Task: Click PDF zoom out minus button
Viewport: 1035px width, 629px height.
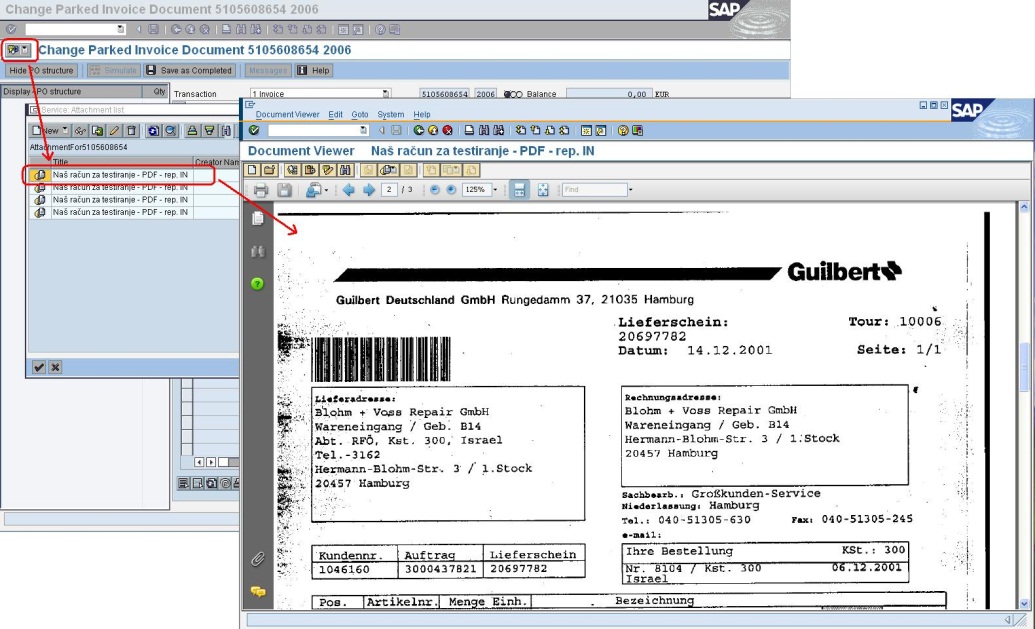Action: [x=435, y=190]
